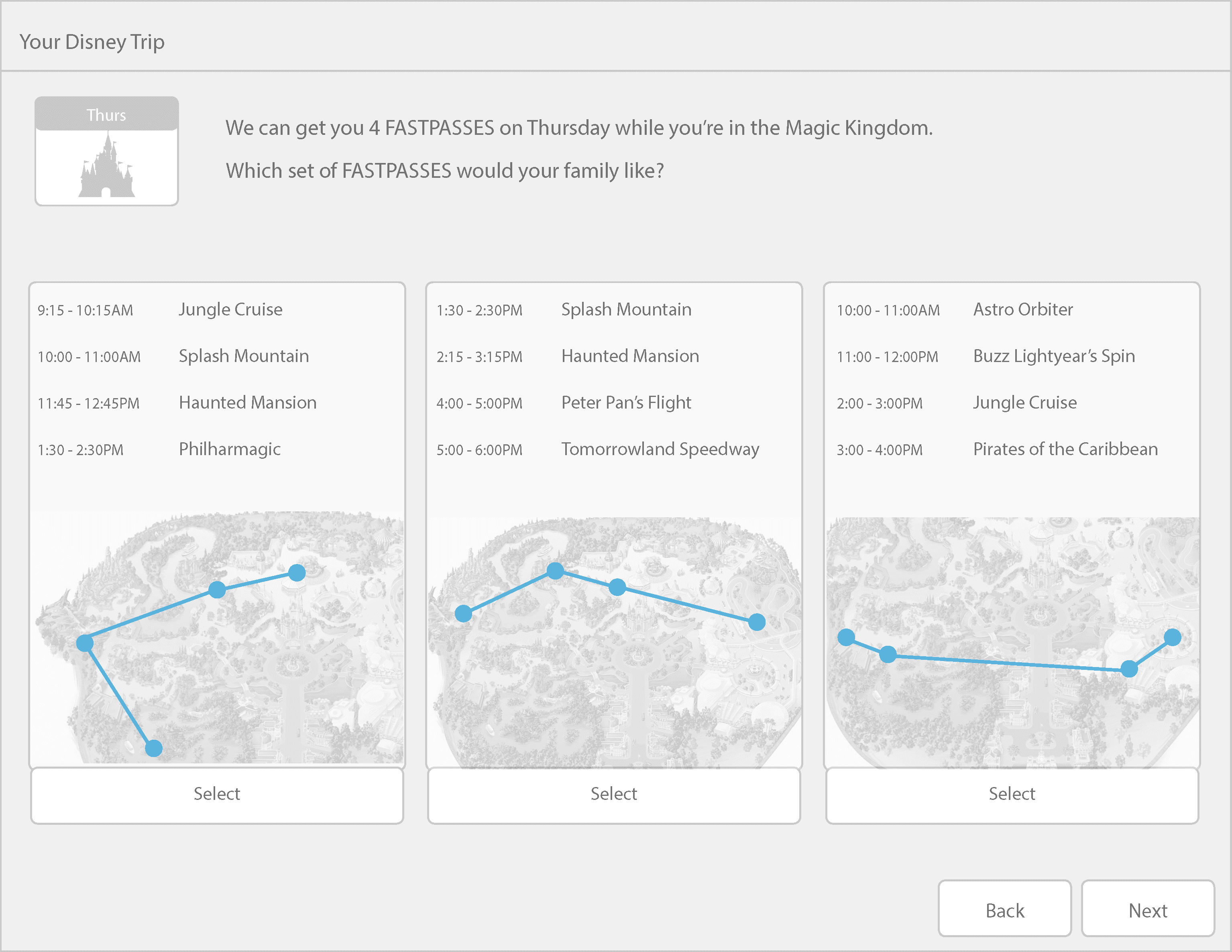The width and height of the screenshot is (1232, 952).
Task: Click the leftmost route dot on third map
Action: coord(846,637)
